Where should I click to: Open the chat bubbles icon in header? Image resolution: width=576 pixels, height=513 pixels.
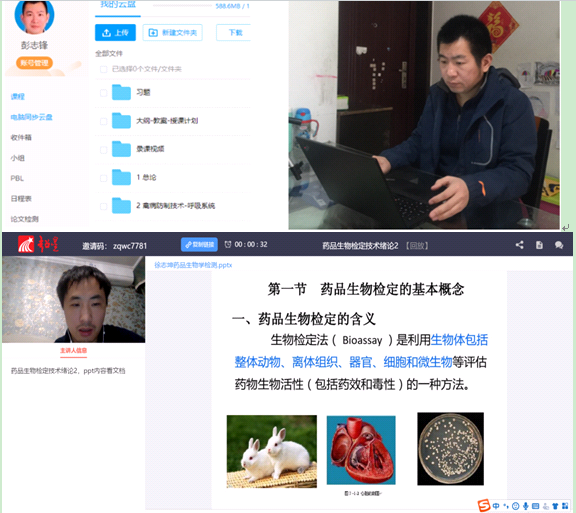[x=559, y=245]
